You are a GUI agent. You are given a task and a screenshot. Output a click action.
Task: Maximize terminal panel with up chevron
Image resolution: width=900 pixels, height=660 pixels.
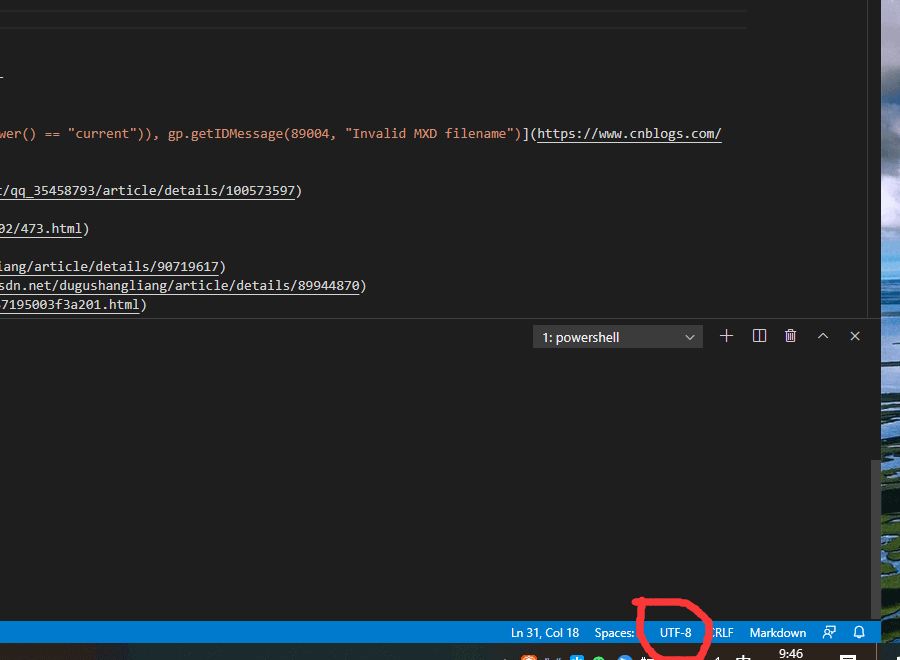[823, 336]
